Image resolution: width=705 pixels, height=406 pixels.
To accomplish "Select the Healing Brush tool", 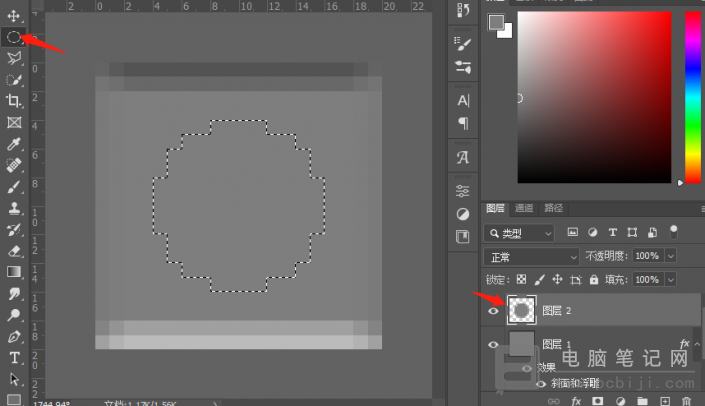I will click(13, 165).
